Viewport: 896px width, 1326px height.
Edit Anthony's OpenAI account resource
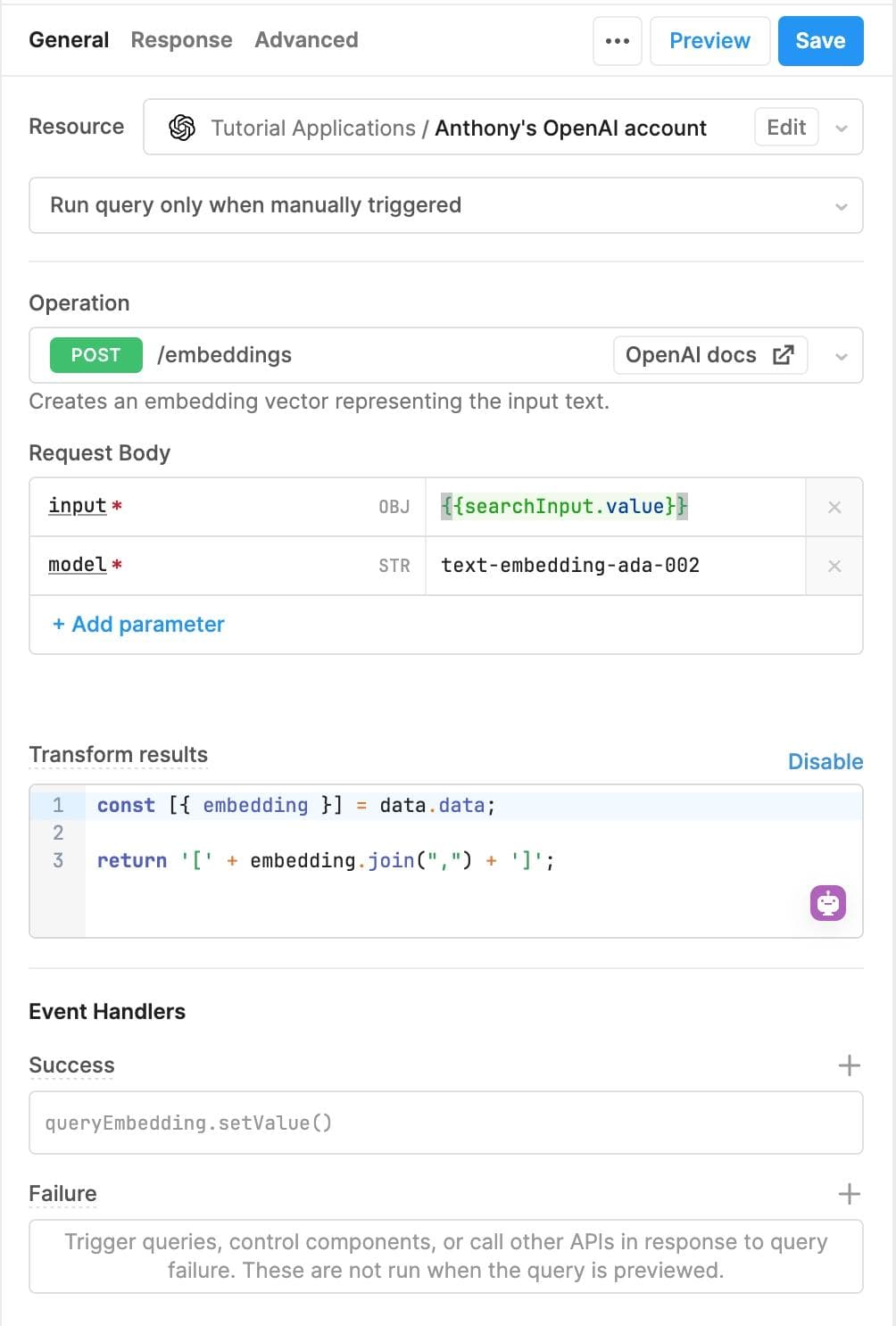point(785,128)
